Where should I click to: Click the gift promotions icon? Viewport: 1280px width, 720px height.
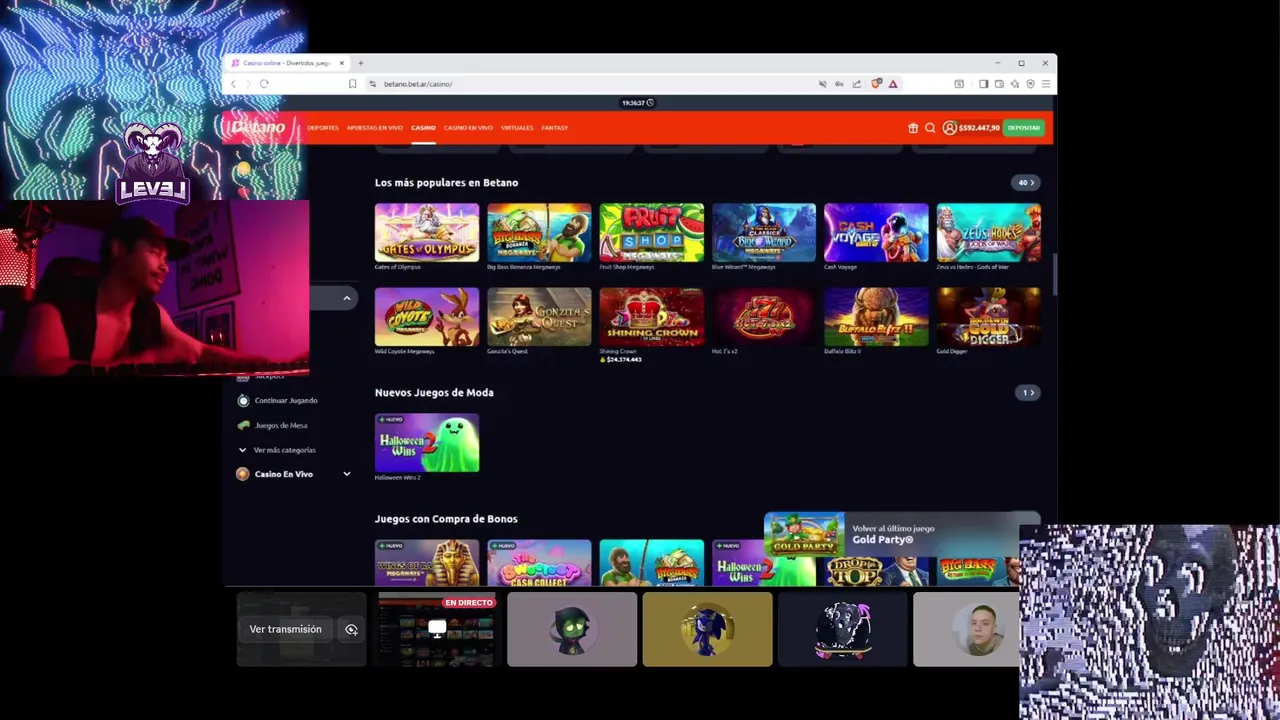tap(913, 128)
